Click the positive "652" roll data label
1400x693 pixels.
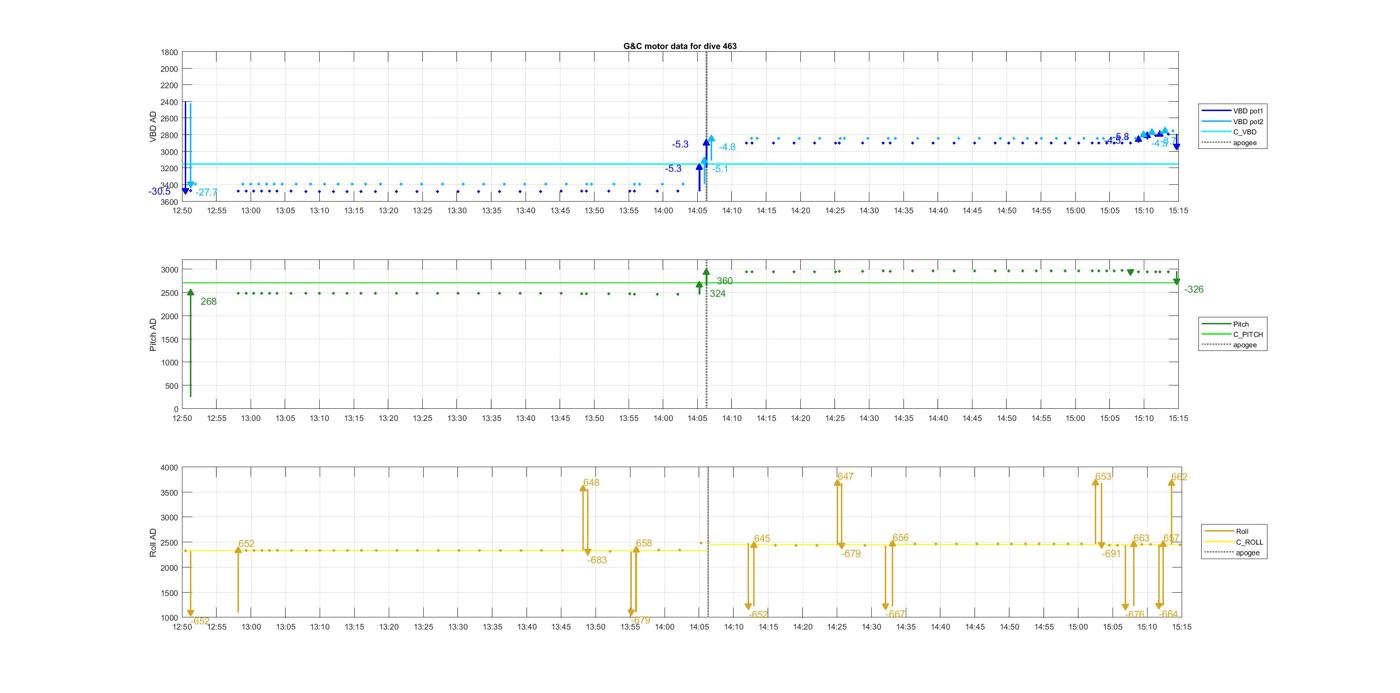(247, 544)
